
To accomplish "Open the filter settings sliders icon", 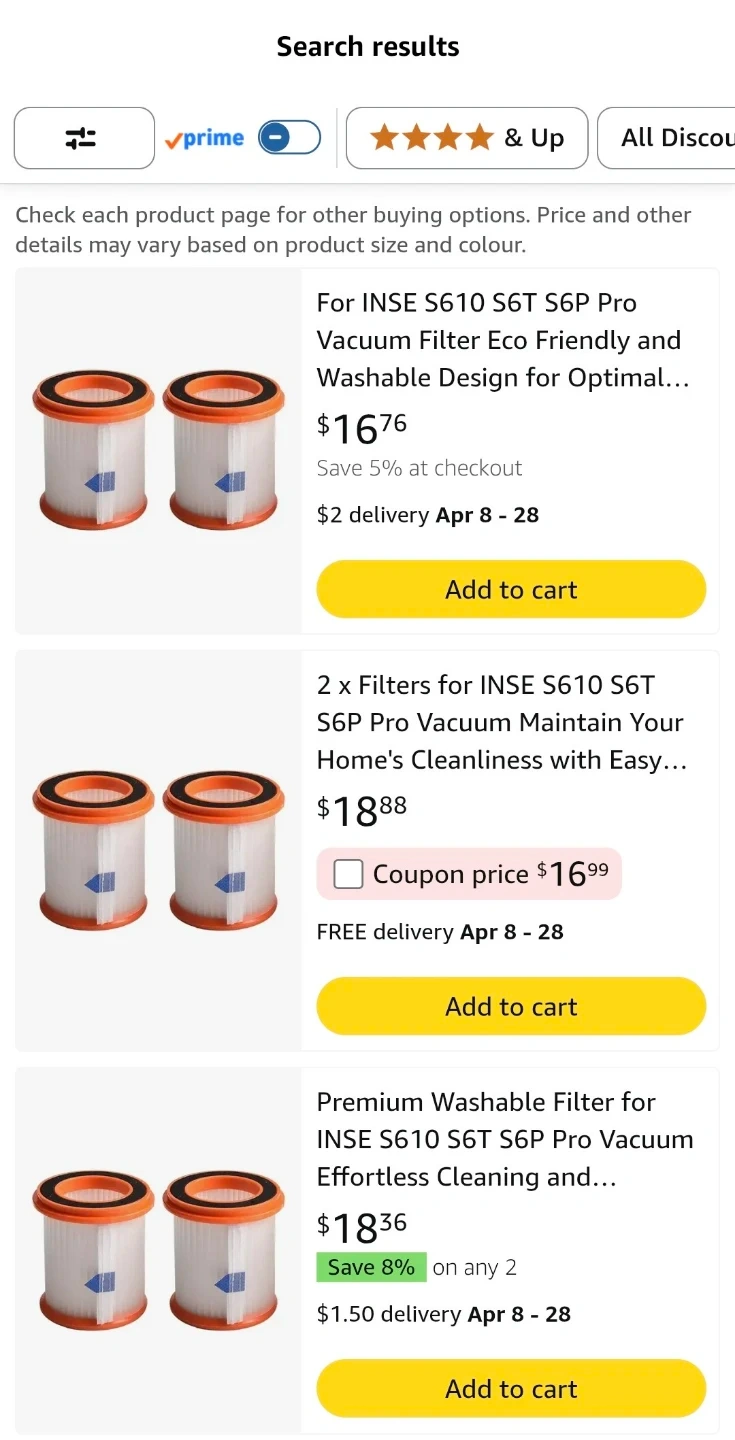I will 83,138.
